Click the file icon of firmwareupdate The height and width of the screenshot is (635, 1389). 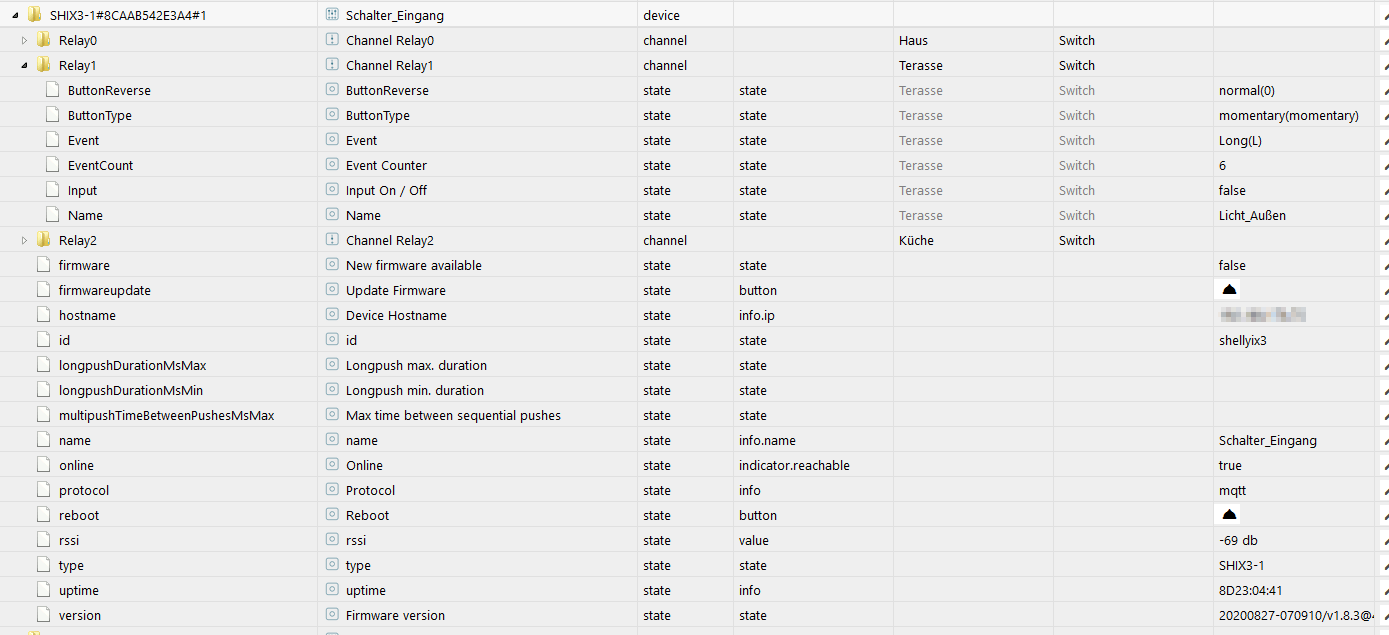coord(43,290)
